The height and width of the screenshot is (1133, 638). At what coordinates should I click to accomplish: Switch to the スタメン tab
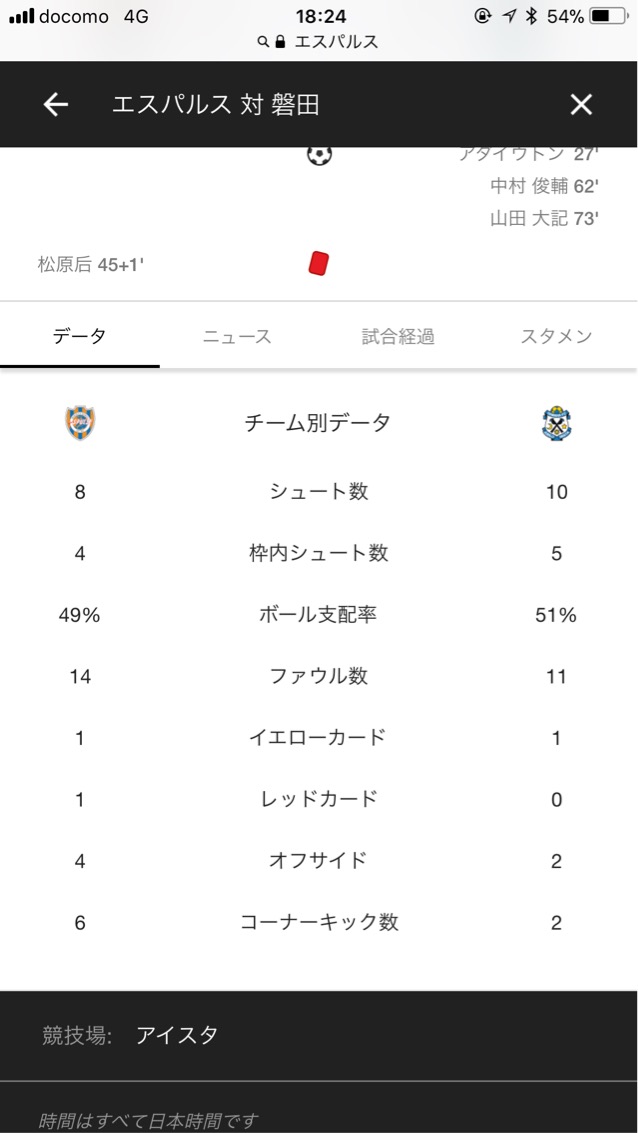coord(556,337)
